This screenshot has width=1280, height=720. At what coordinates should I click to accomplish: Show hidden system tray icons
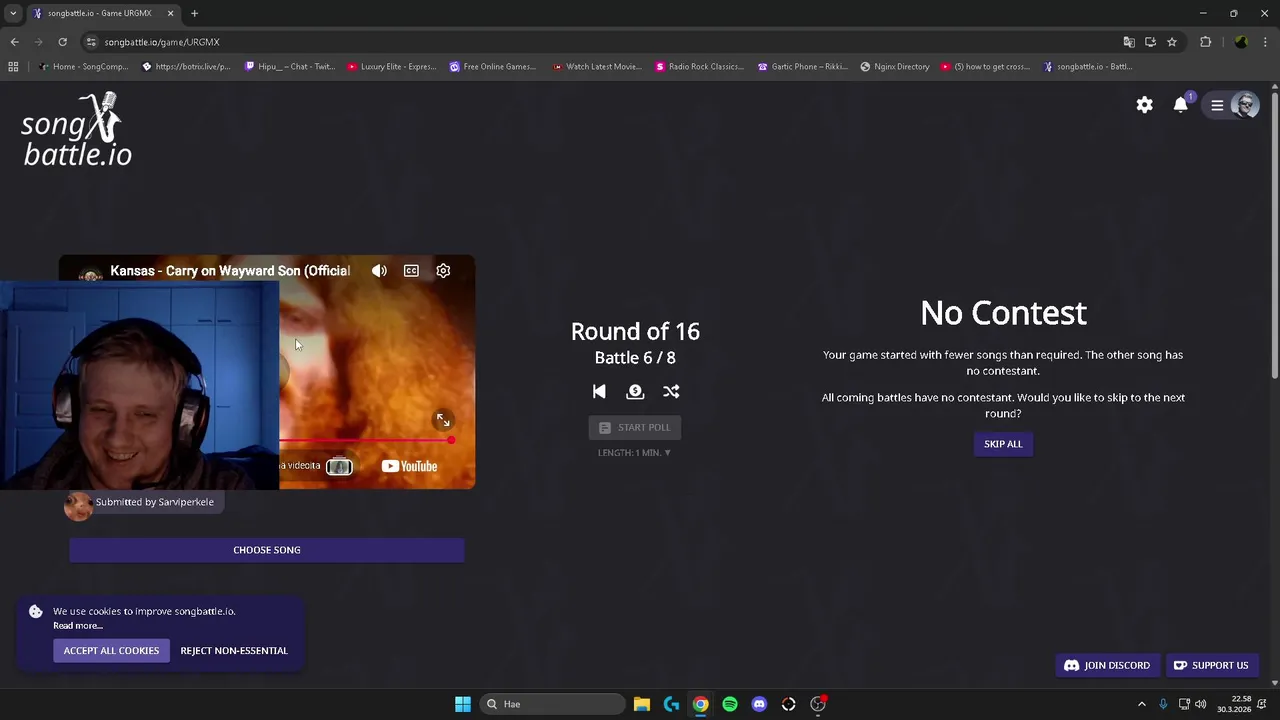click(1141, 704)
